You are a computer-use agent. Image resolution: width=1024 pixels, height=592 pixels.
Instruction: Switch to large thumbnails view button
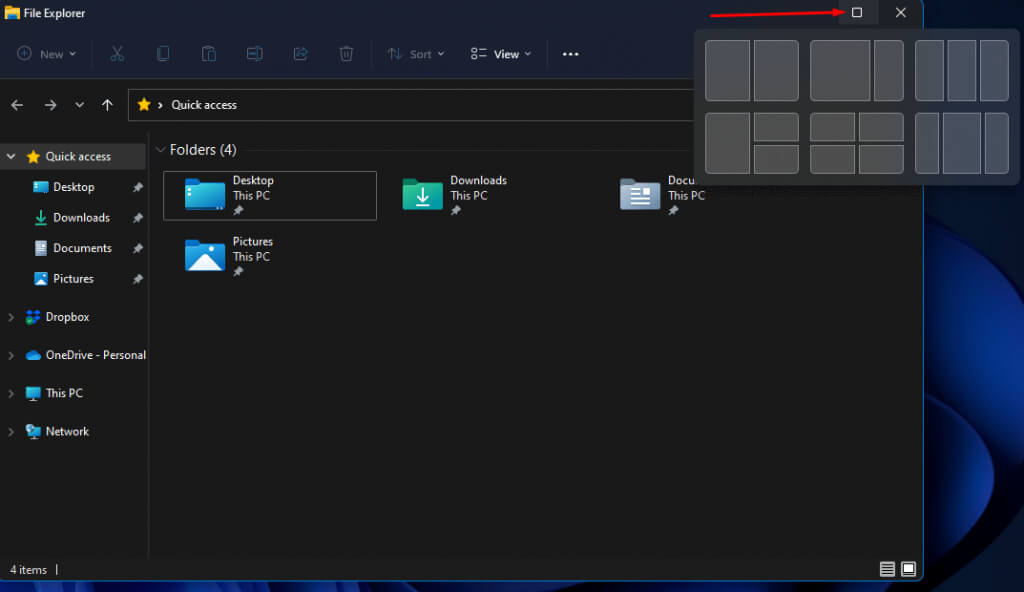point(908,569)
